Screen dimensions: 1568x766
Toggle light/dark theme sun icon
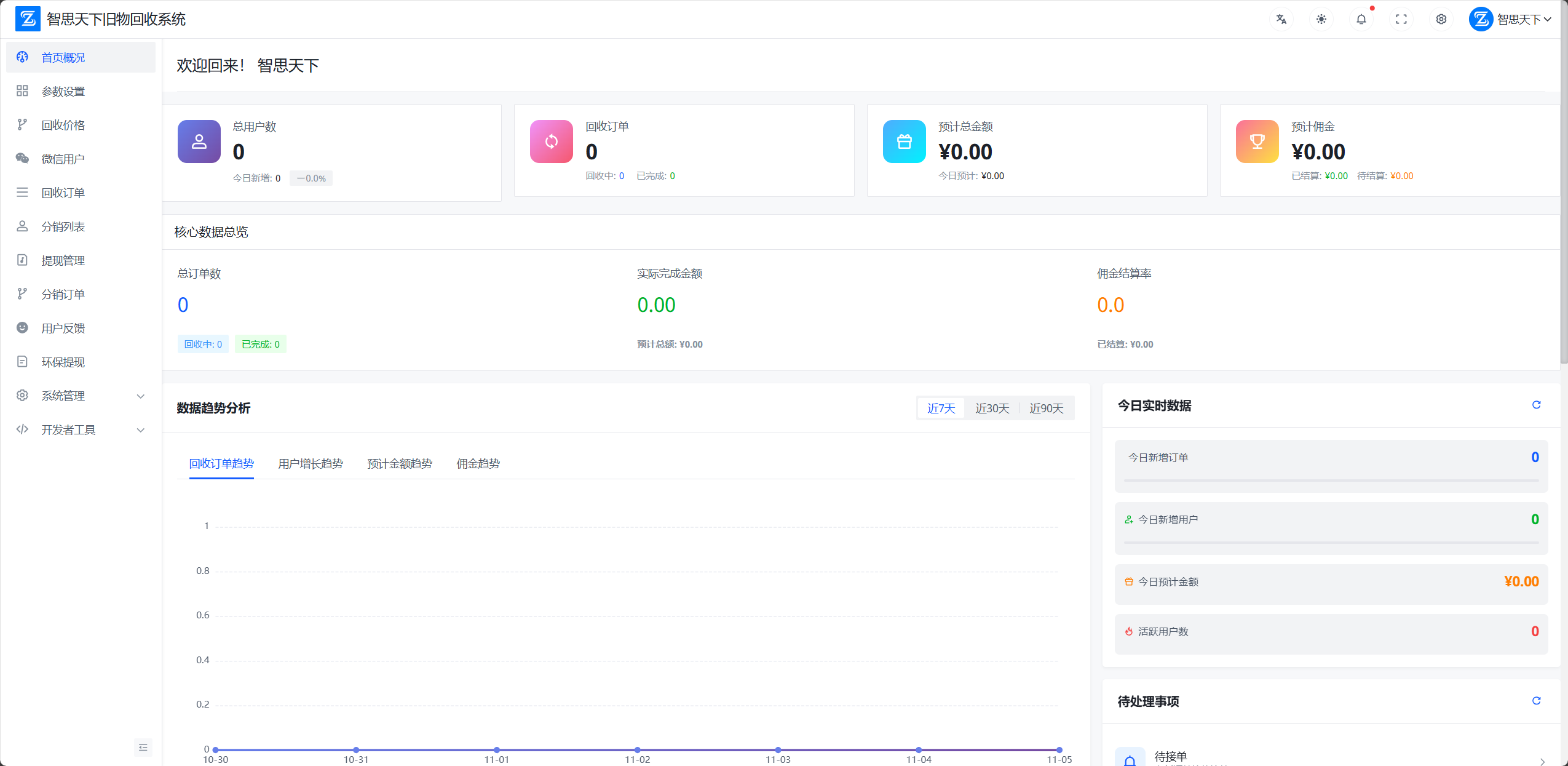click(x=1321, y=19)
